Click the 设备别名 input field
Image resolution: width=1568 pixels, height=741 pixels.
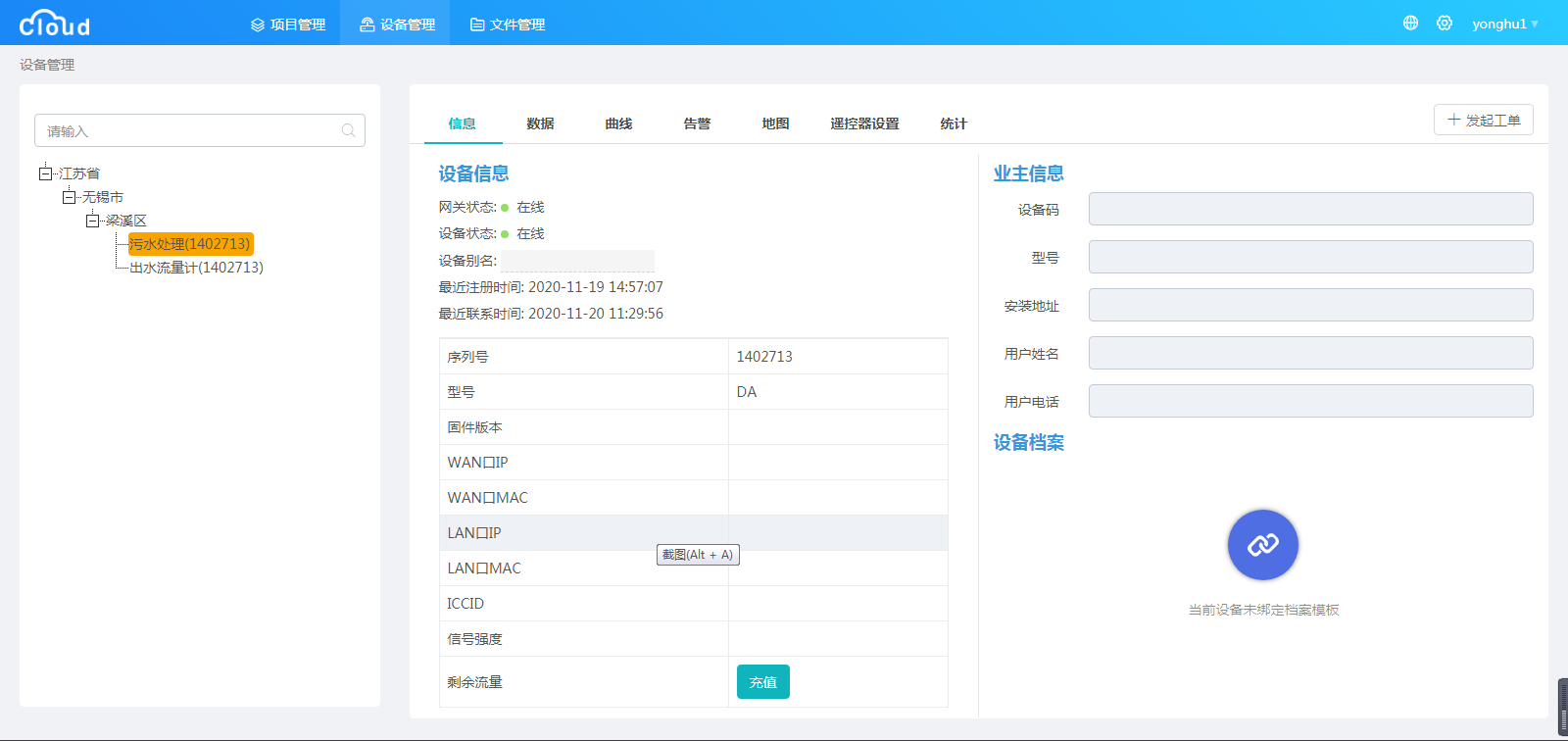[x=577, y=261]
